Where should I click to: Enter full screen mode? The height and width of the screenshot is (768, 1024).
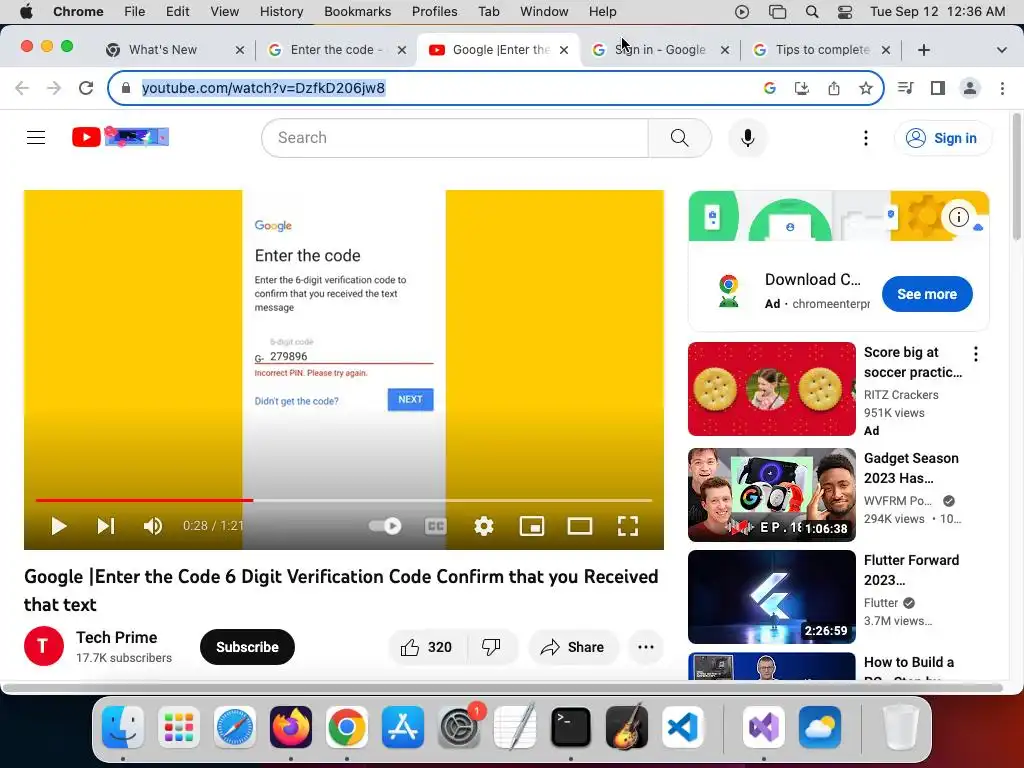628,526
